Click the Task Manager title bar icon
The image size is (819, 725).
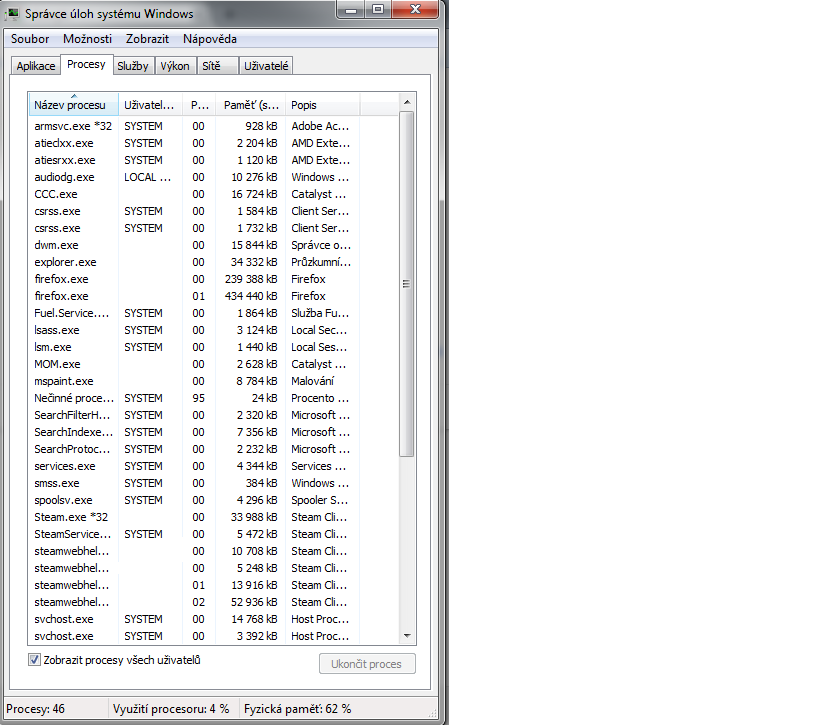pyautogui.click(x=13, y=13)
